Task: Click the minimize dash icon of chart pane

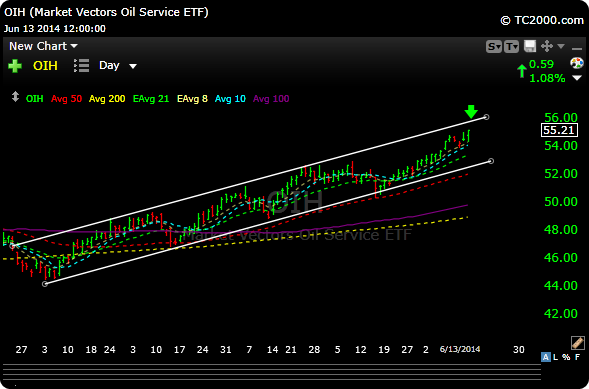Action: pos(577,49)
